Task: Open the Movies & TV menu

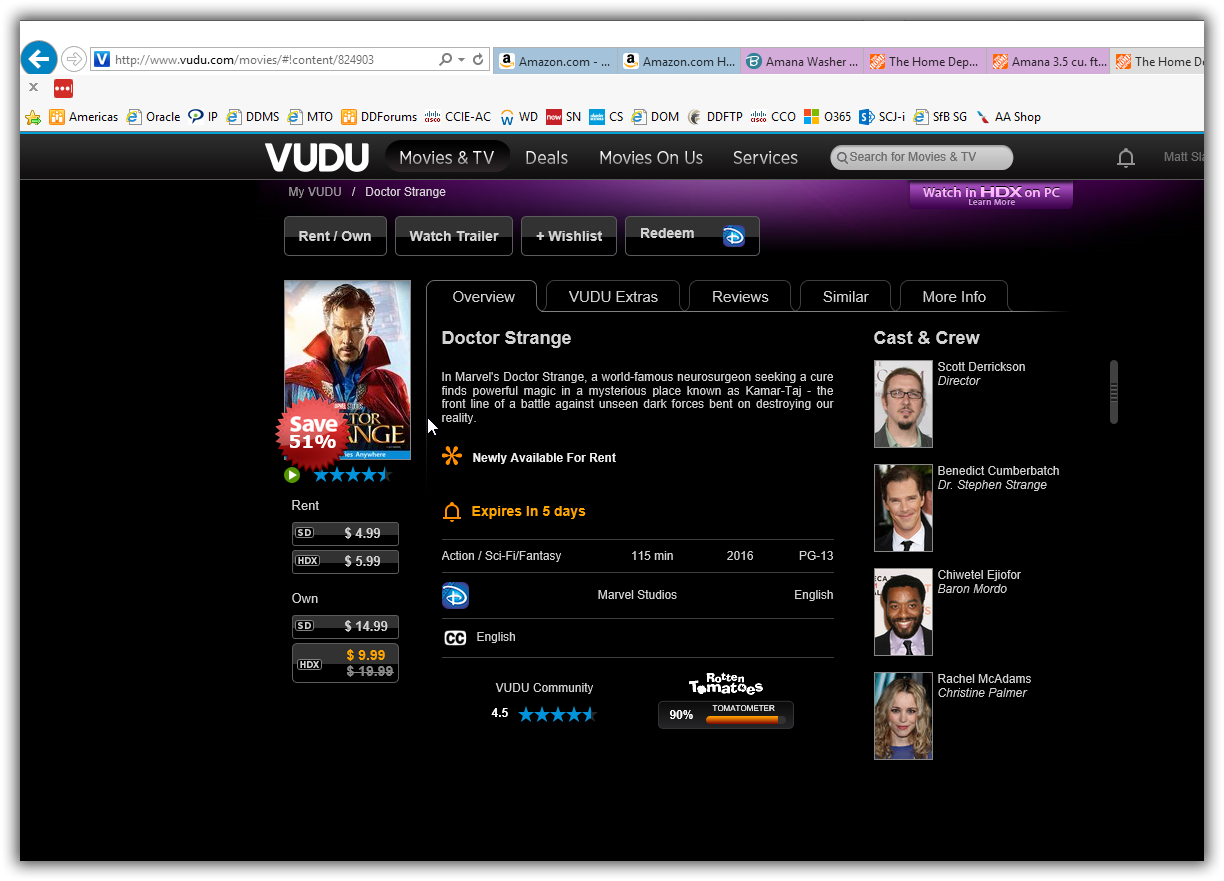Action: [446, 157]
